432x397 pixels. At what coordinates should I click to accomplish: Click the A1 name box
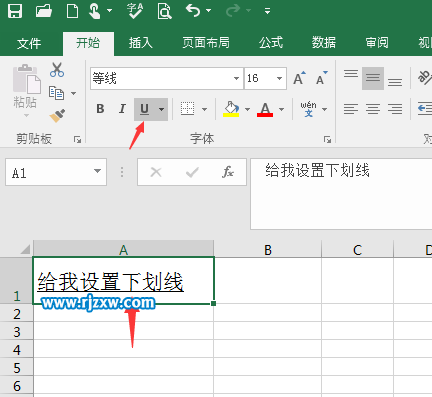point(48,173)
